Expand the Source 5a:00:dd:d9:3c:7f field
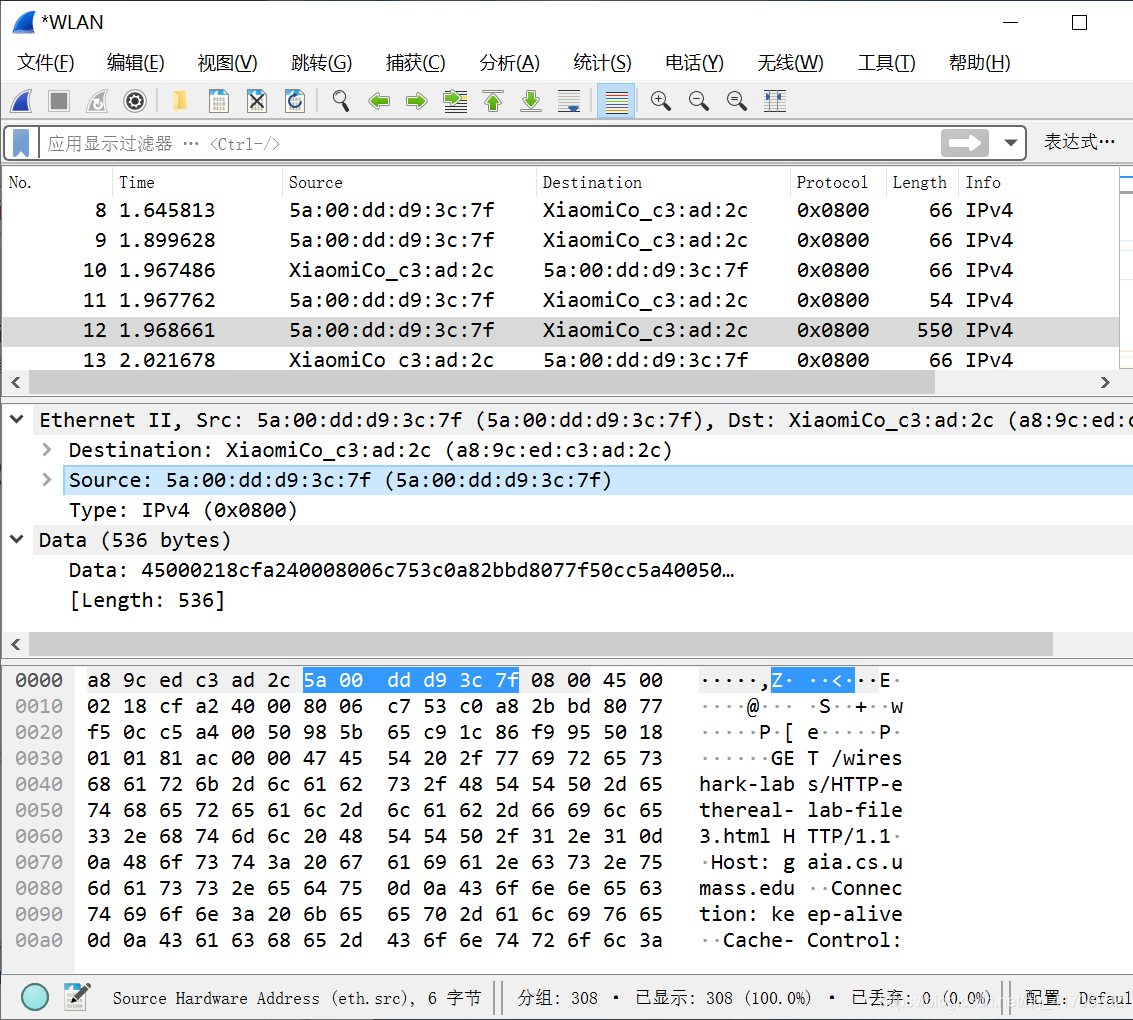1133x1020 pixels. click(x=47, y=480)
